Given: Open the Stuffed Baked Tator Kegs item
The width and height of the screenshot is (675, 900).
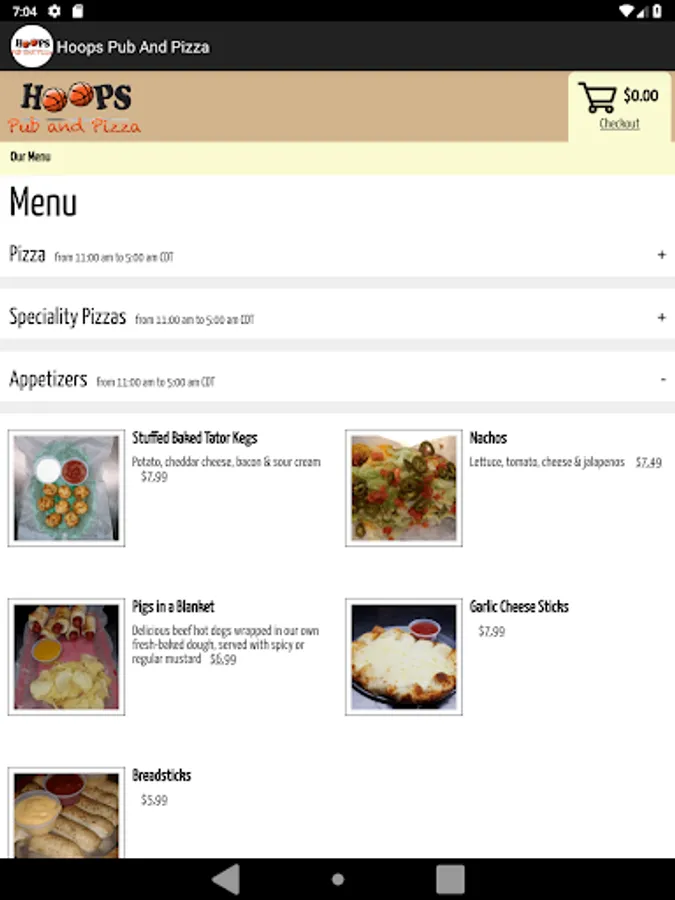Looking at the screenshot, I should pyautogui.click(x=195, y=438).
